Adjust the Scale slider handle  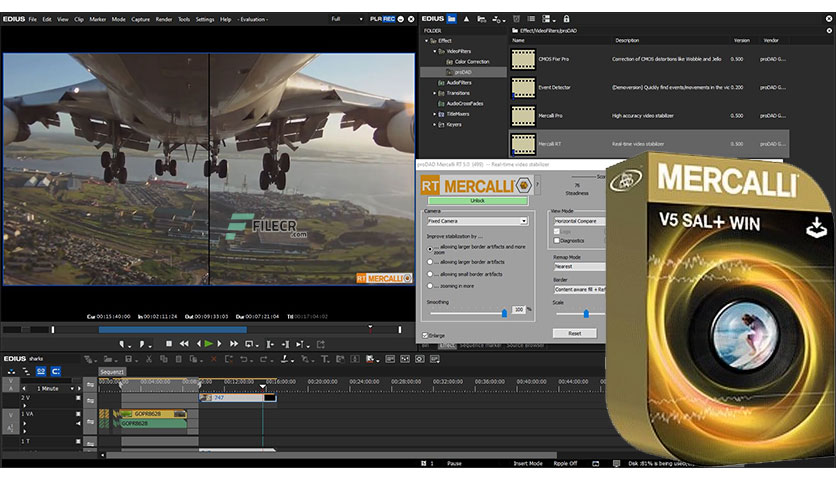pyautogui.click(x=586, y=313)
